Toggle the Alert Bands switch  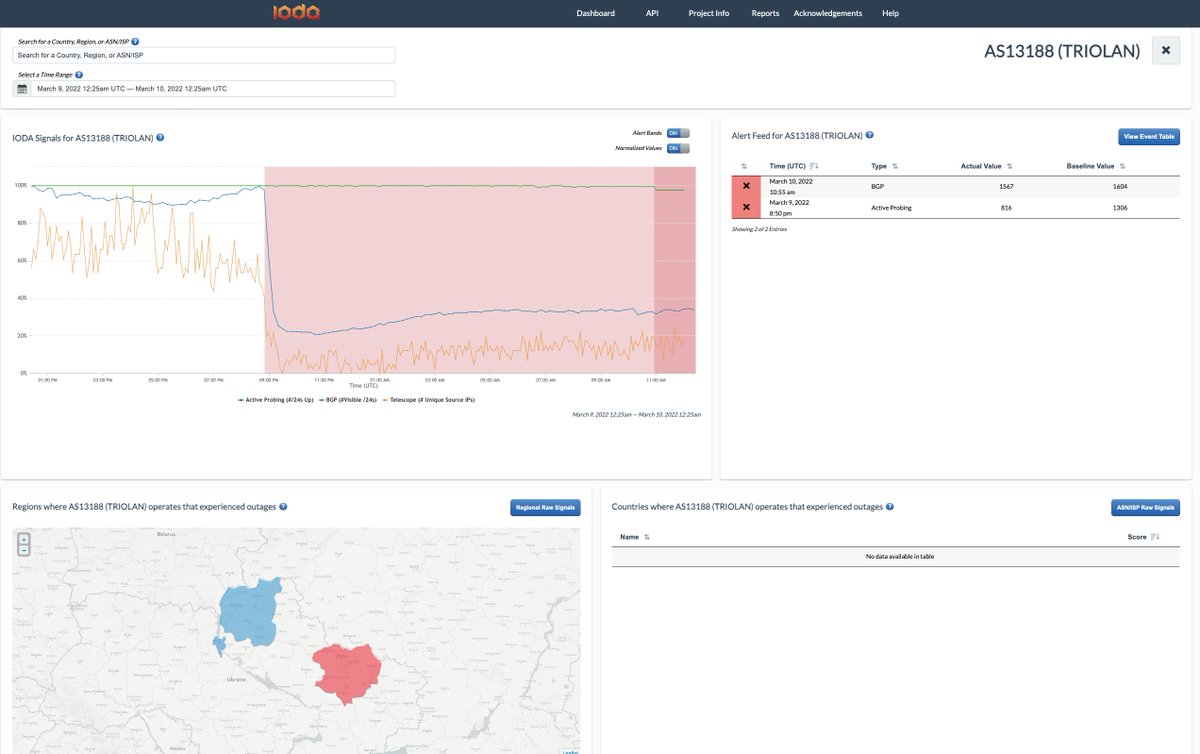tap(678, 133)
